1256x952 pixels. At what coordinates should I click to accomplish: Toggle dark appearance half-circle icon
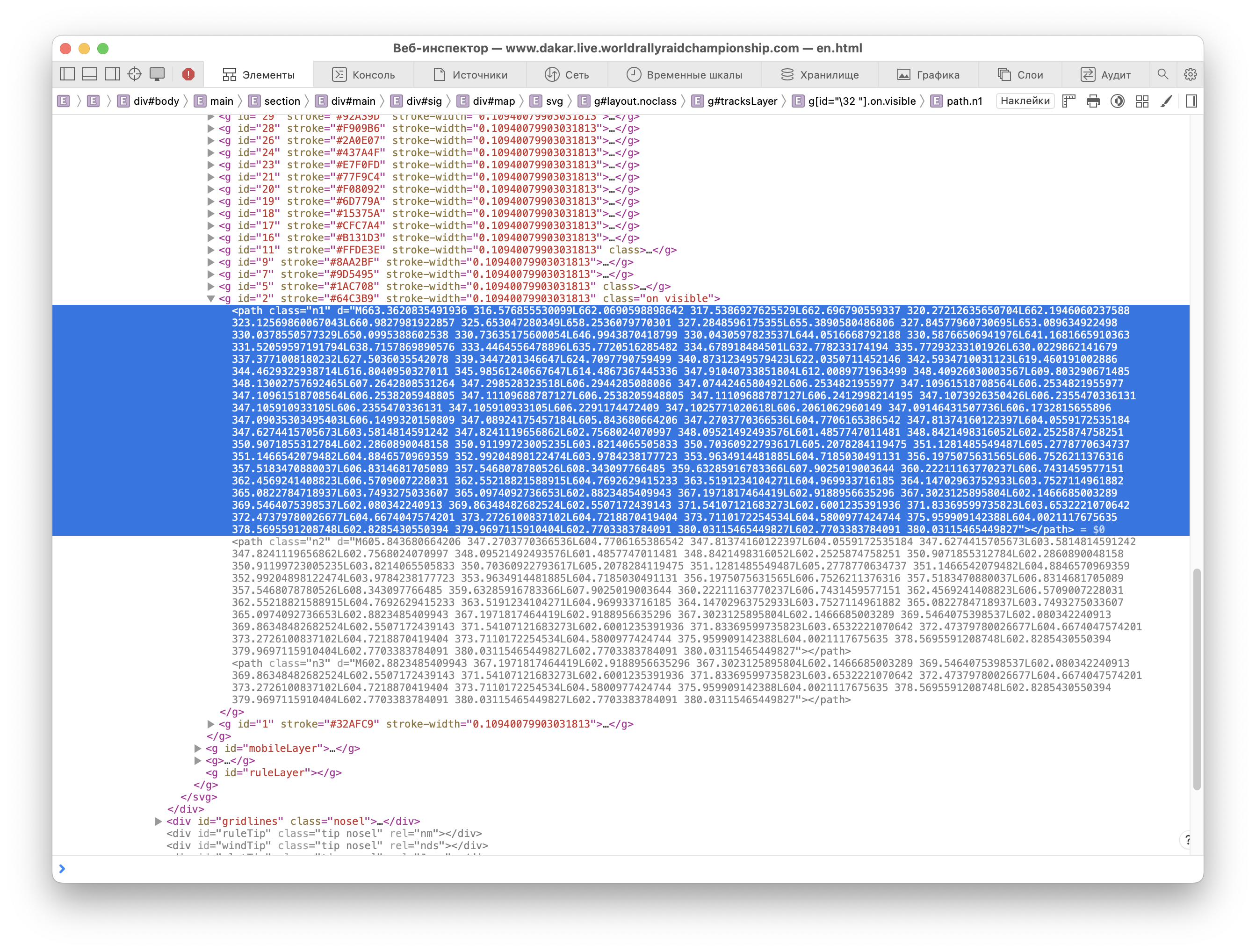click(x=1117, y=101)
